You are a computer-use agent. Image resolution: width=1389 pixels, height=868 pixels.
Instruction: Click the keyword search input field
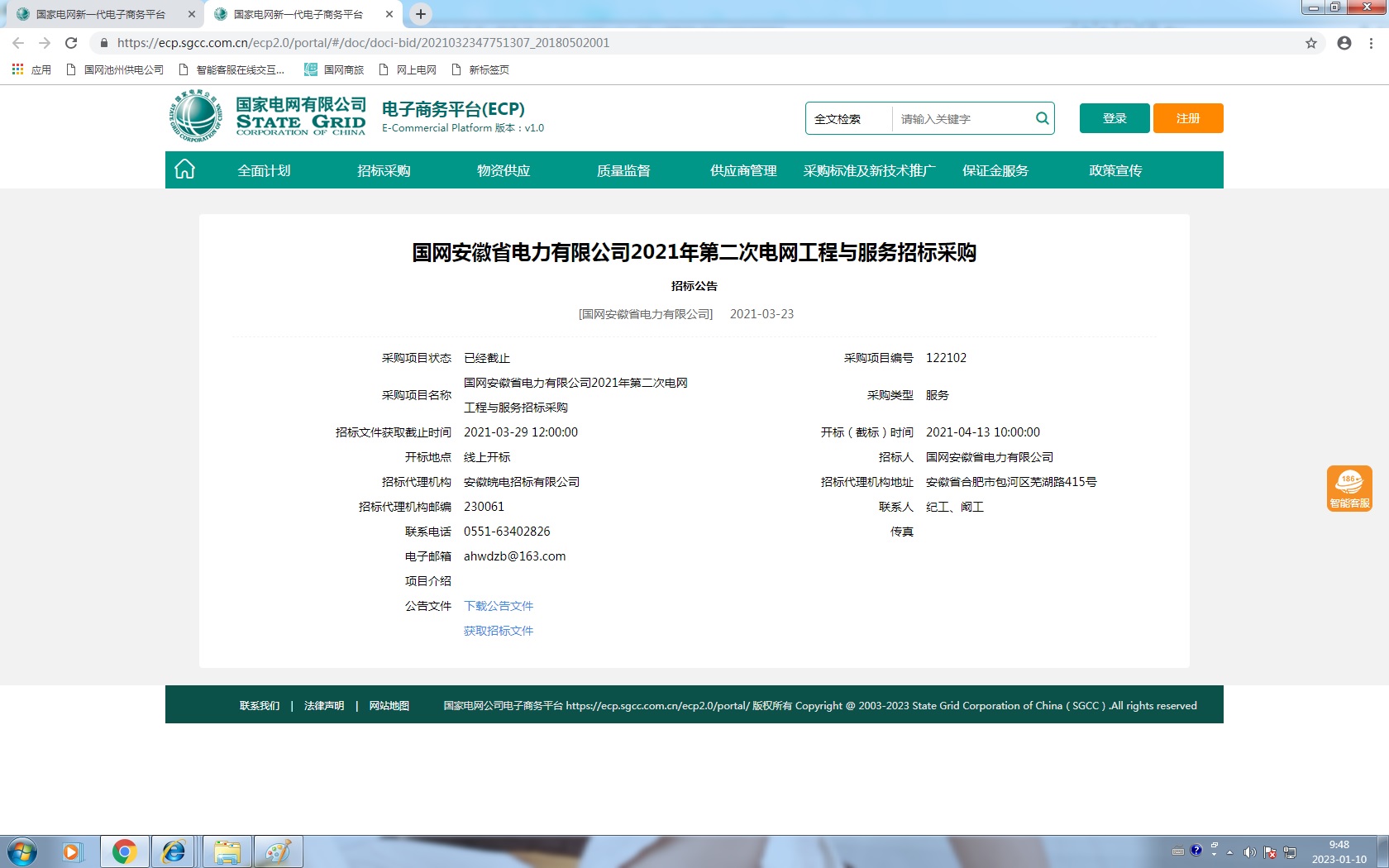point(962,119)
